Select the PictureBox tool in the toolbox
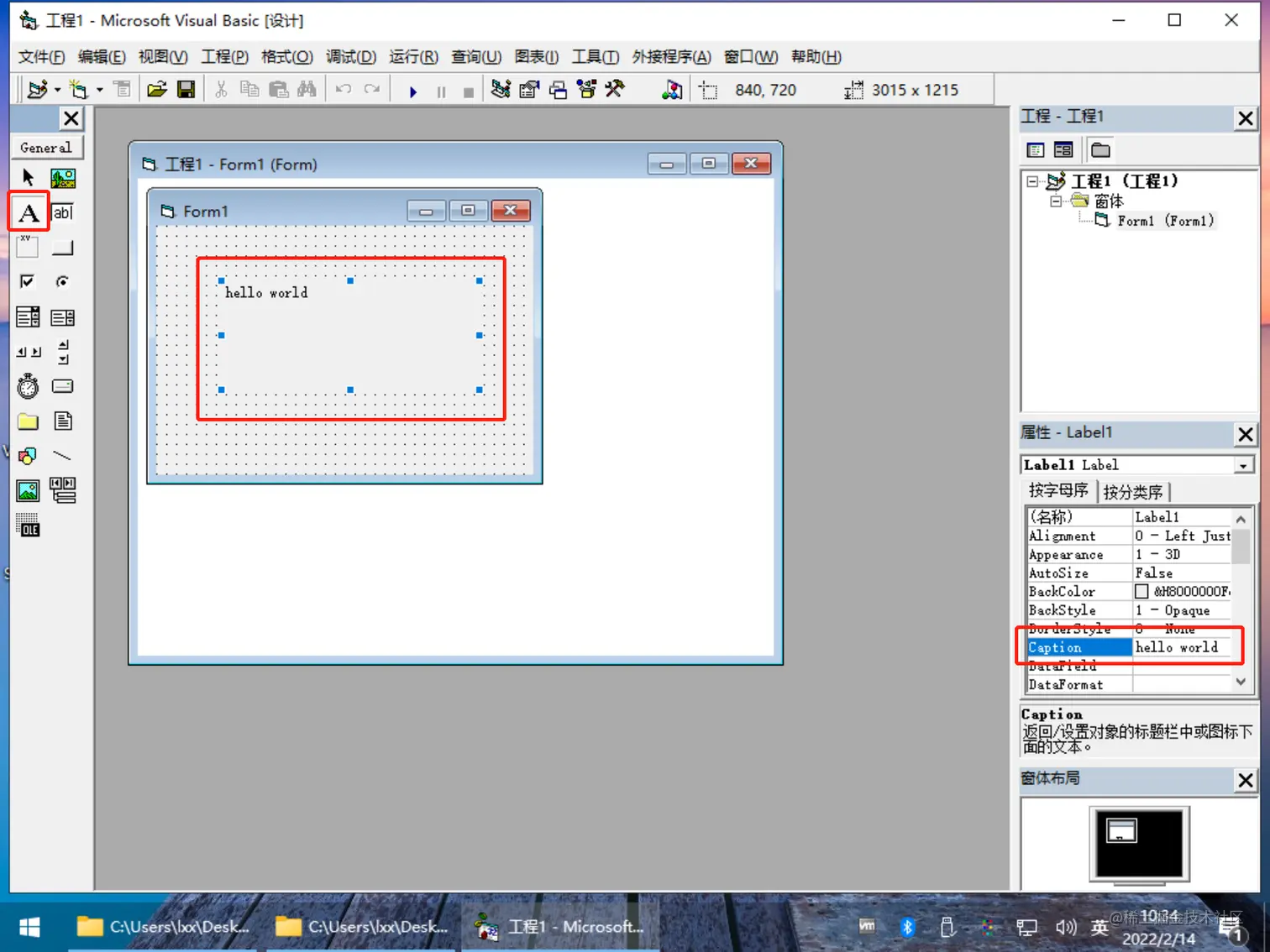Screen dimensions: 1270x952 coord(63,177)
